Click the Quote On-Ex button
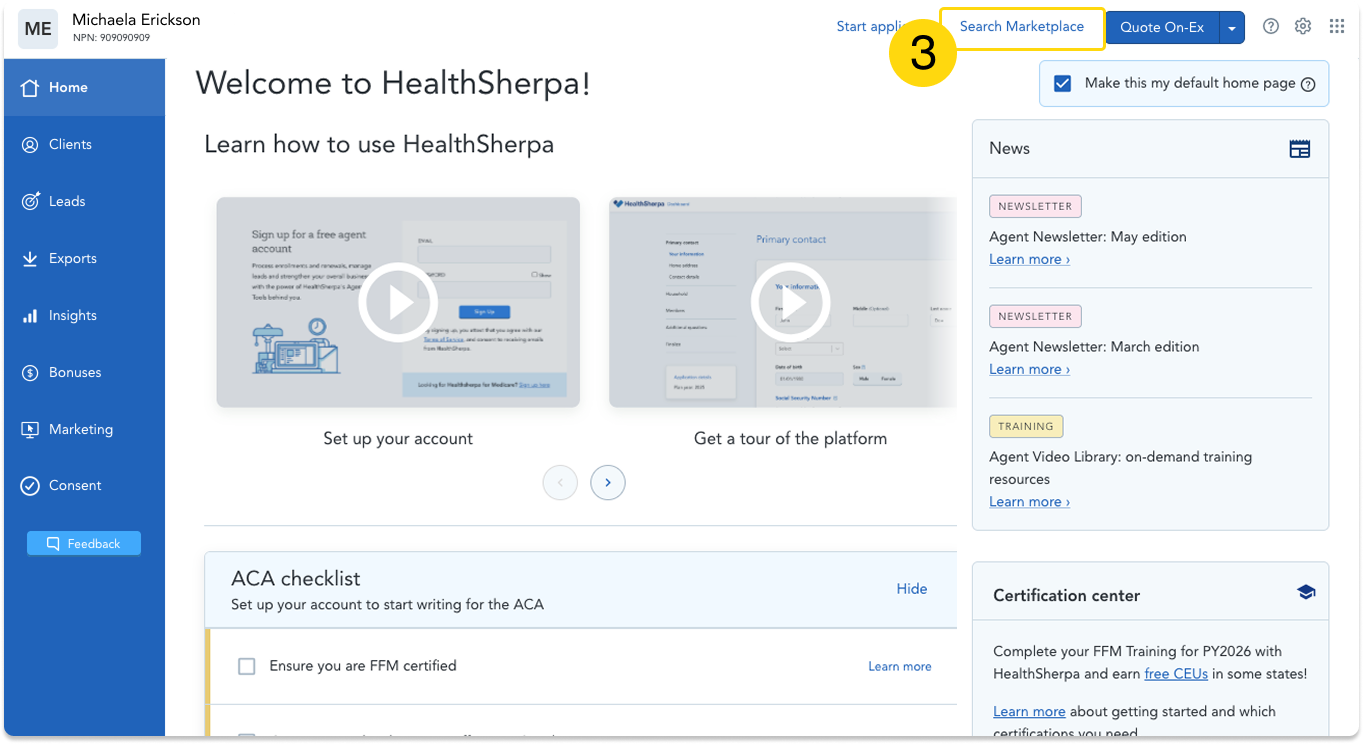 tap(1162, 28)
